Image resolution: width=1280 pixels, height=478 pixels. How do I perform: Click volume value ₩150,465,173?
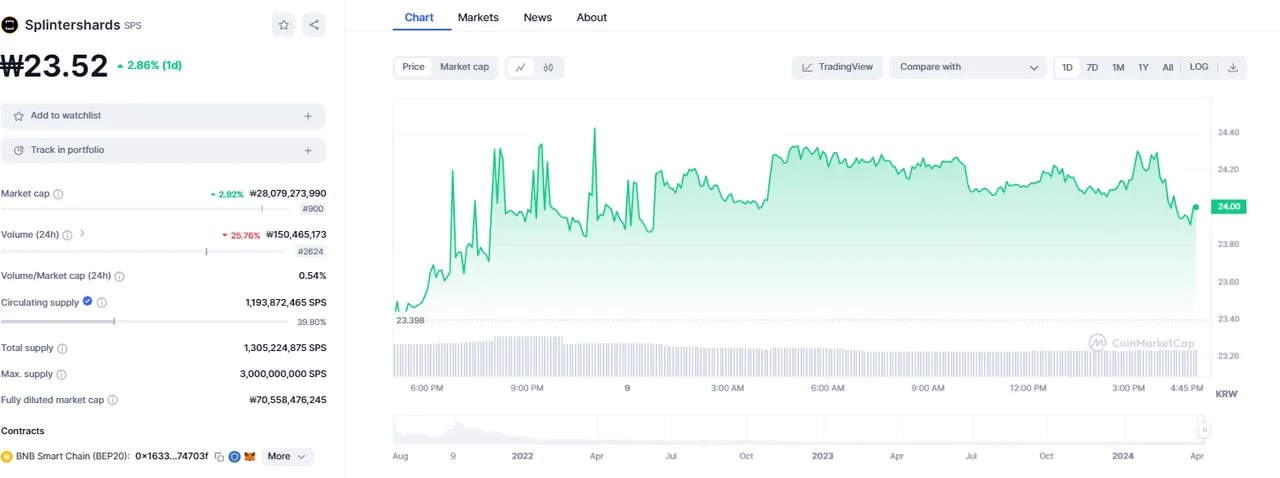coord(296,235)
